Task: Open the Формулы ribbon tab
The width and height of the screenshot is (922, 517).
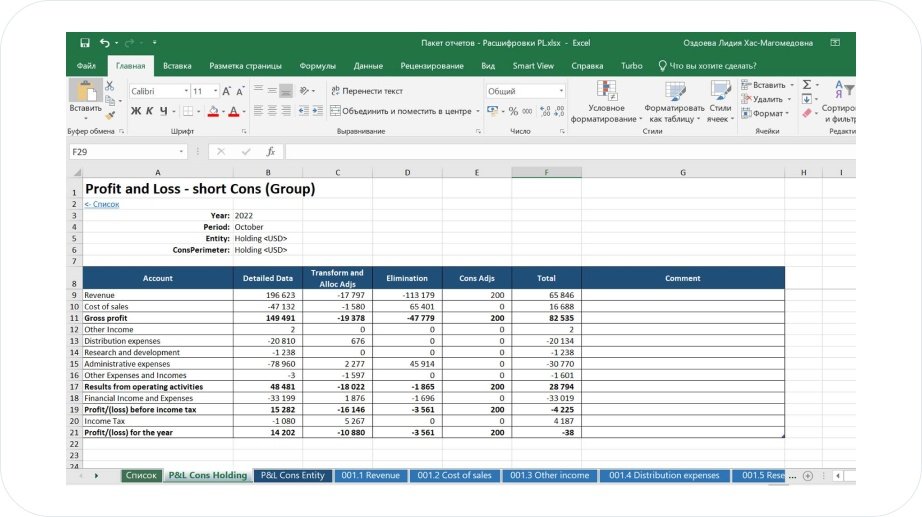Action: point(317,66)
